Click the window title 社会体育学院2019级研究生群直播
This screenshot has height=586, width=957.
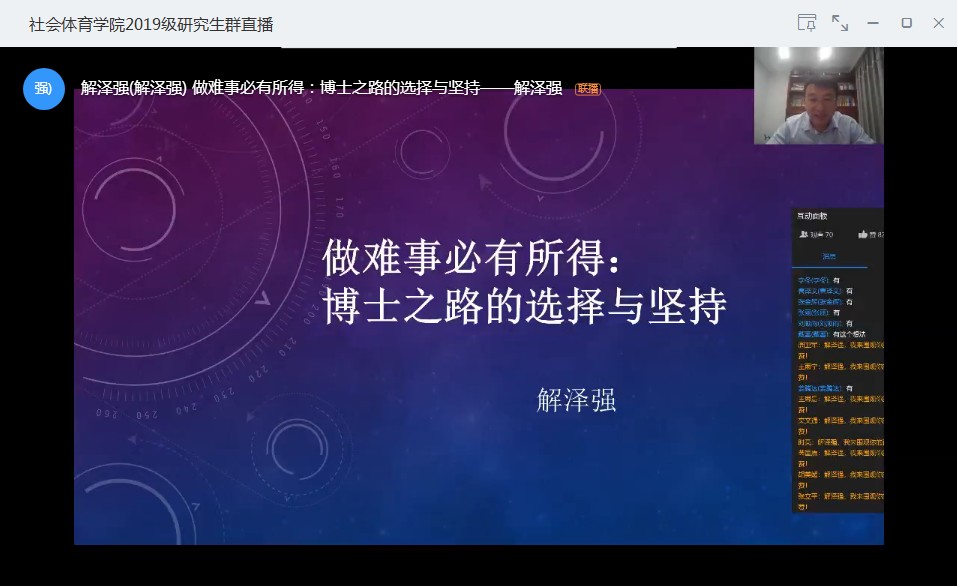click(x=151, y=23)
